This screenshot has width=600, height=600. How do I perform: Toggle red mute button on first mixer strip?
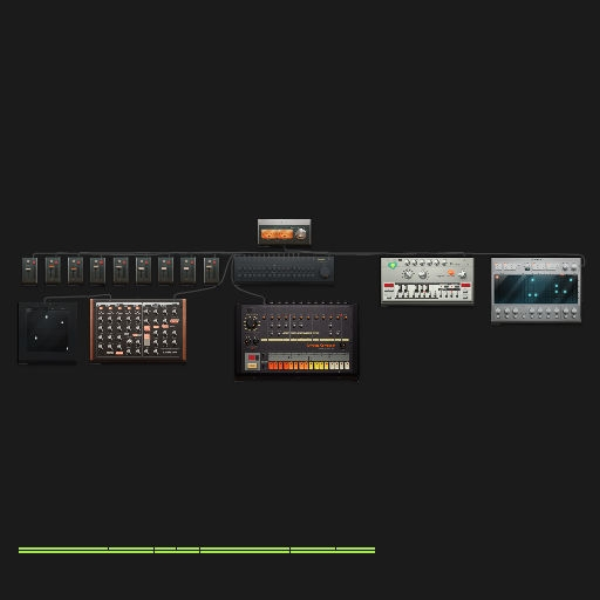tap(34, 262)
